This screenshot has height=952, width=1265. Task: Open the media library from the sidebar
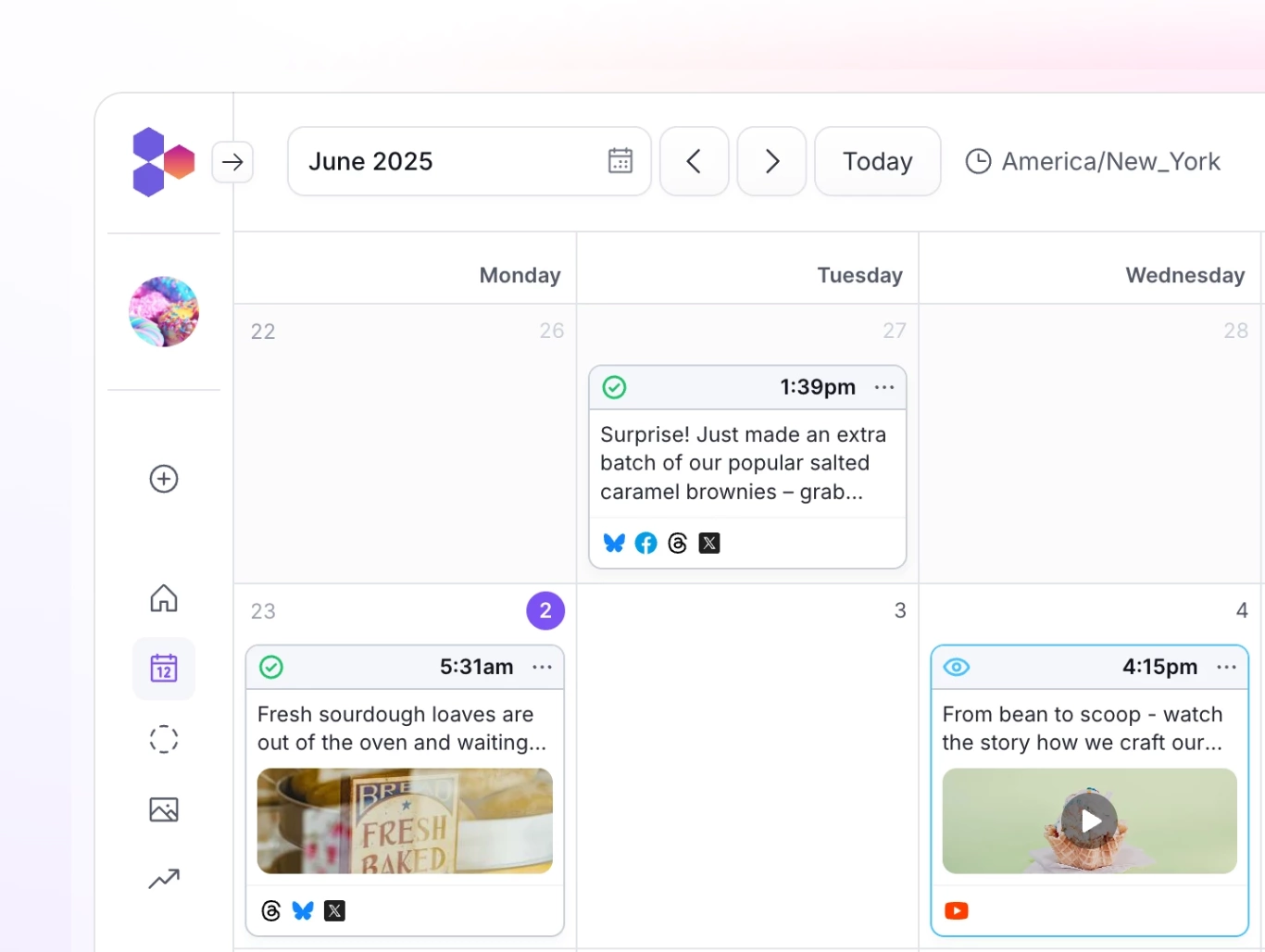163,808
